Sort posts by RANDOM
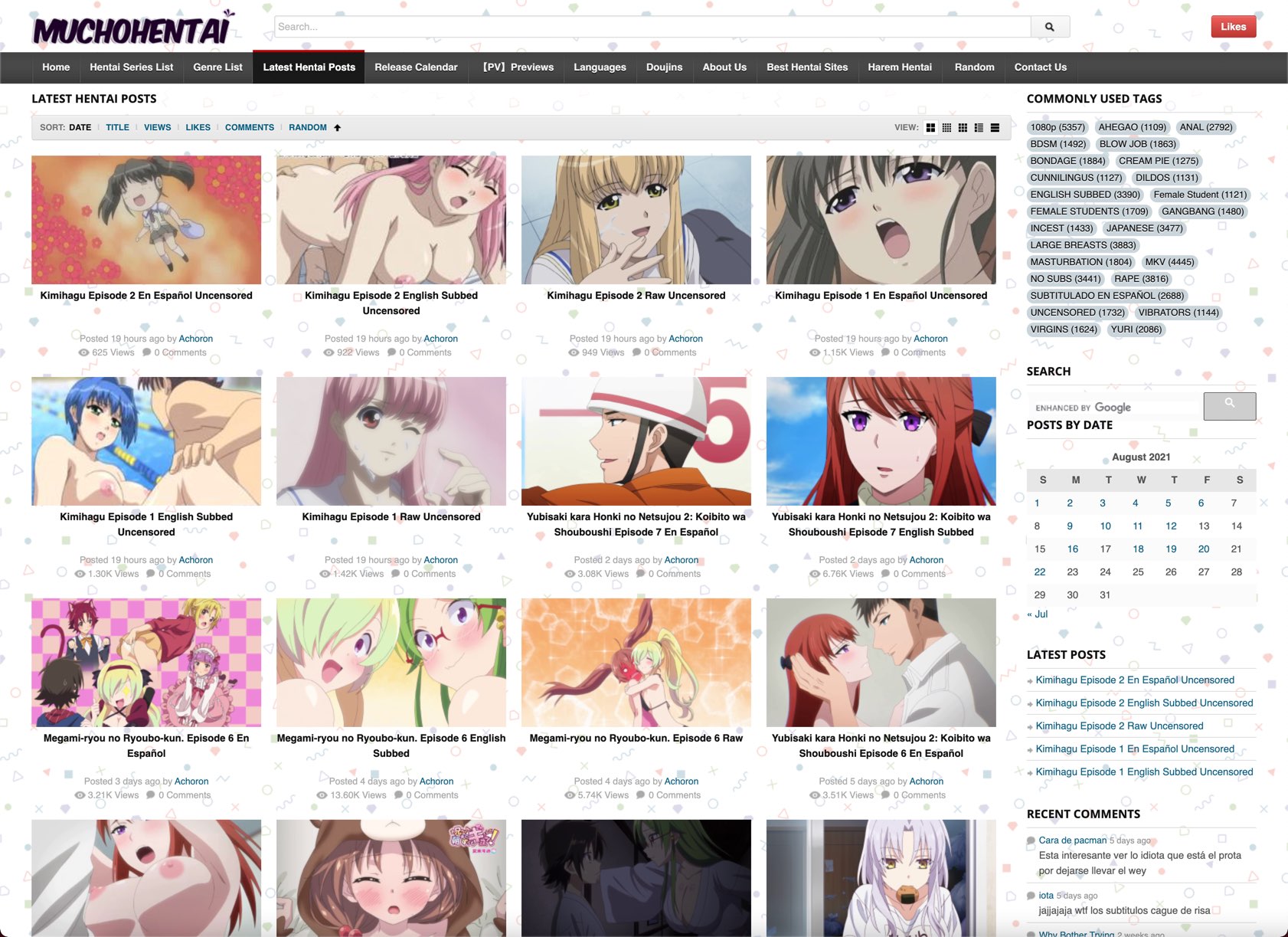 coord(307,127)
